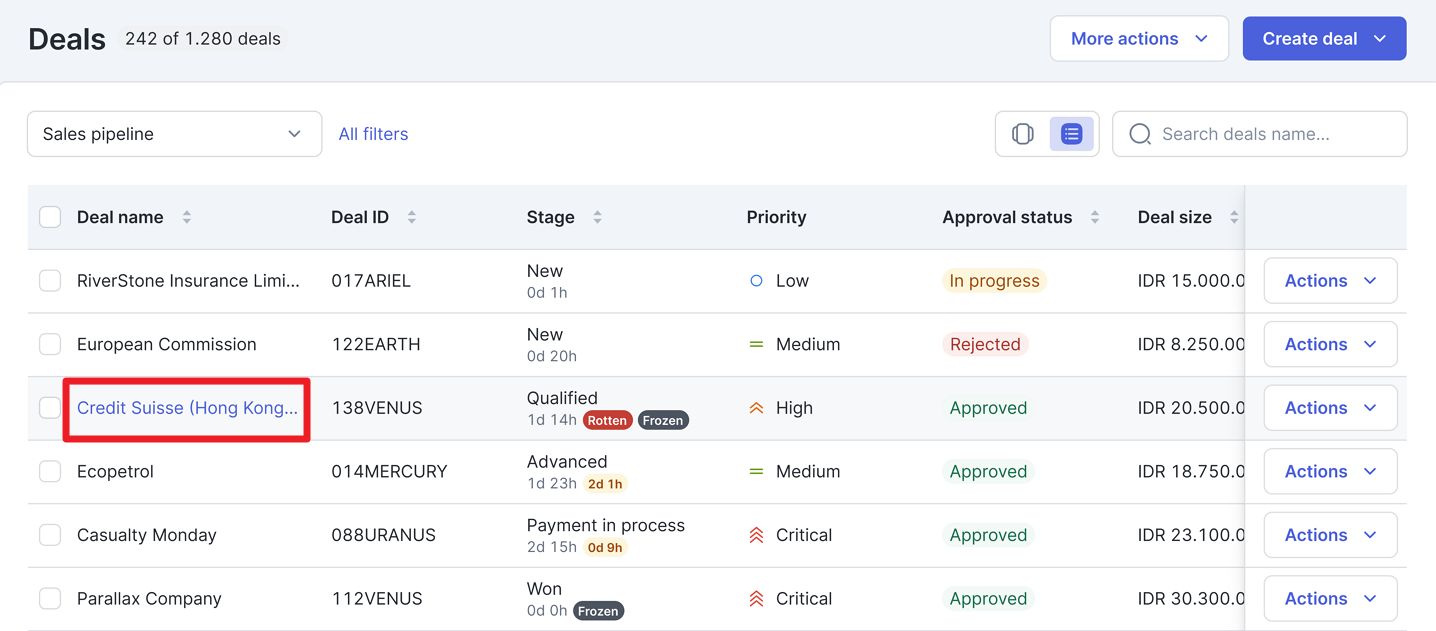Click Critical priority icon on Casualty Monday row
Screen dimensions: 1436x631
coord(756,535)
